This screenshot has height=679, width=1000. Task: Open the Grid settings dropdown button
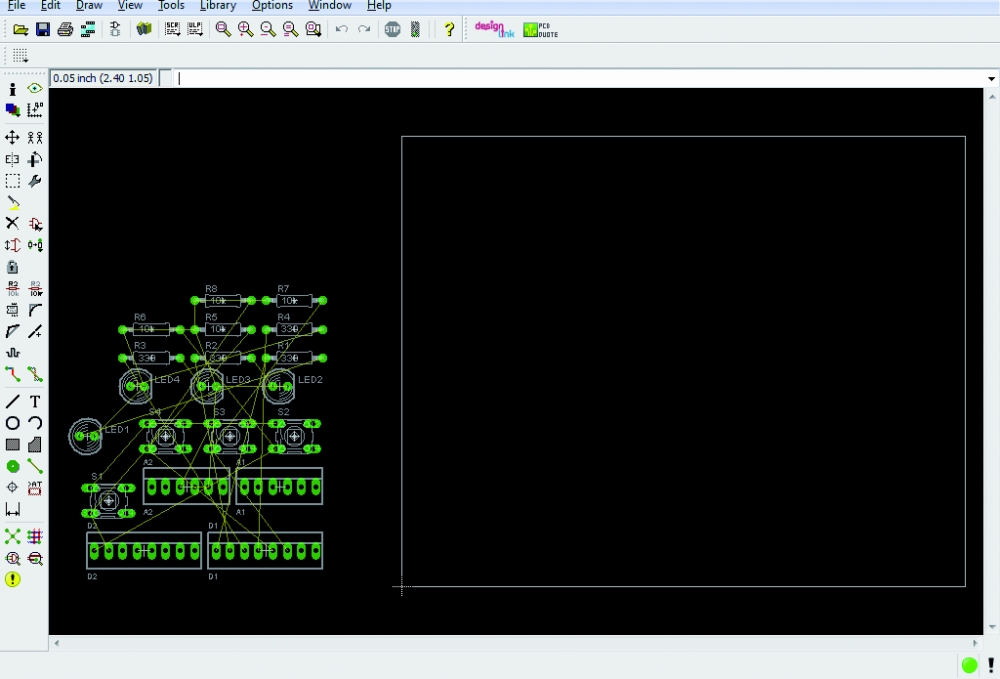point(20,55)
